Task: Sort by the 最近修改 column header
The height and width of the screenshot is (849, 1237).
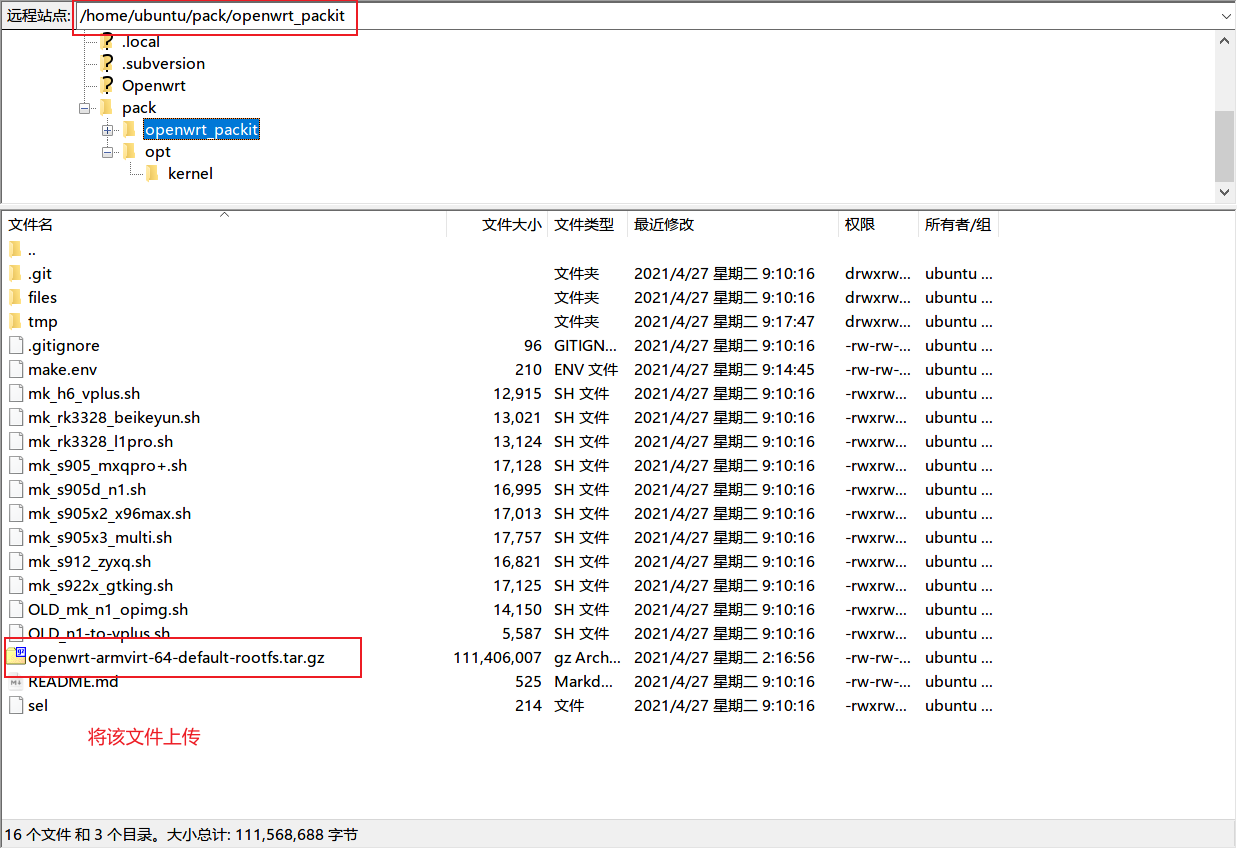Action: click(664, 225)
